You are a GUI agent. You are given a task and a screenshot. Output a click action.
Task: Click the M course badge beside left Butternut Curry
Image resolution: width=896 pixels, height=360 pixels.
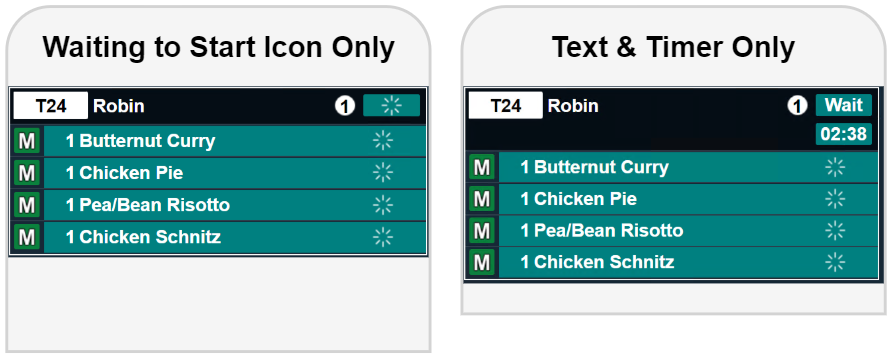pos(27,141)
